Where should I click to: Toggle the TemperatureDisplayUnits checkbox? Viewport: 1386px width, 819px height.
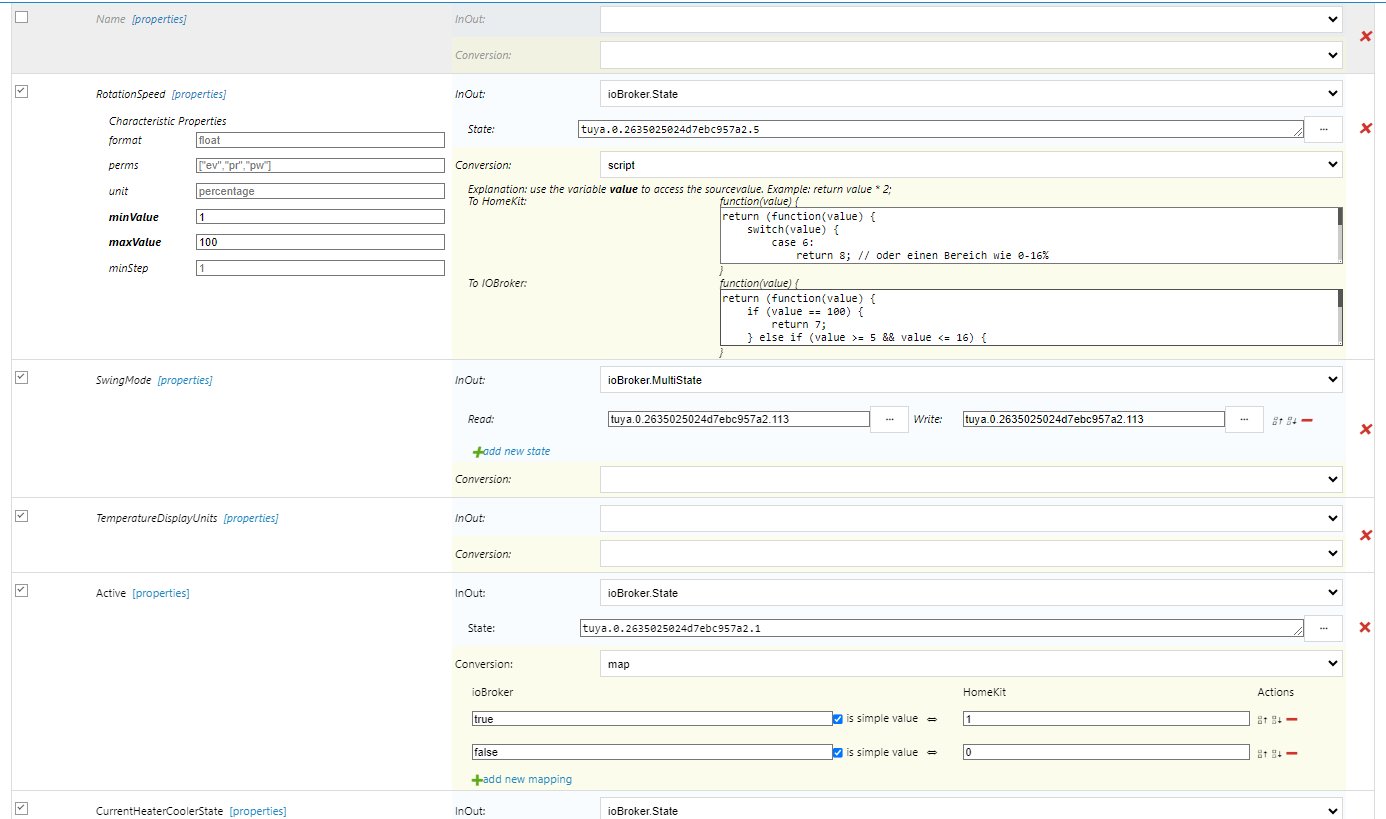tap(22, 516)
